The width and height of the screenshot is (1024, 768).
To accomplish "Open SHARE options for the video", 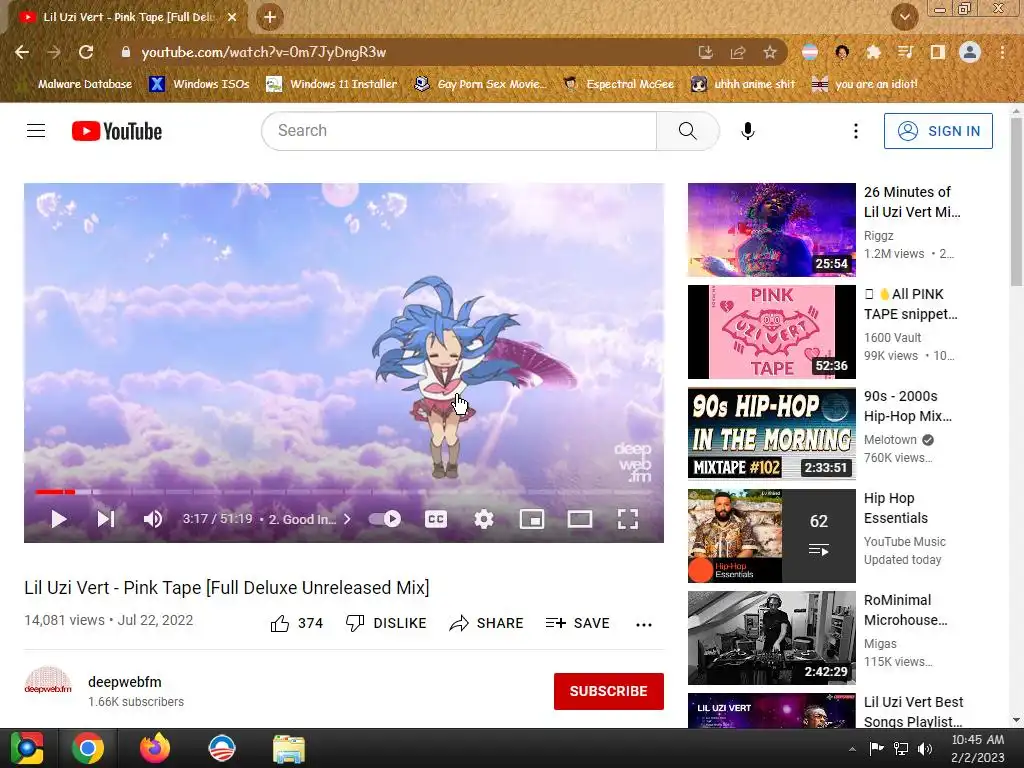I will pyautogui.click(x=487, y=624).
